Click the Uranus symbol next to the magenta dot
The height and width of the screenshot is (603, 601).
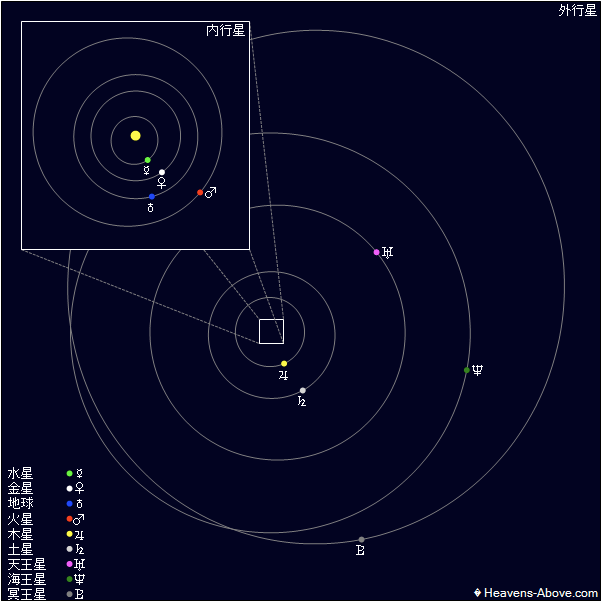pos(388,253)
